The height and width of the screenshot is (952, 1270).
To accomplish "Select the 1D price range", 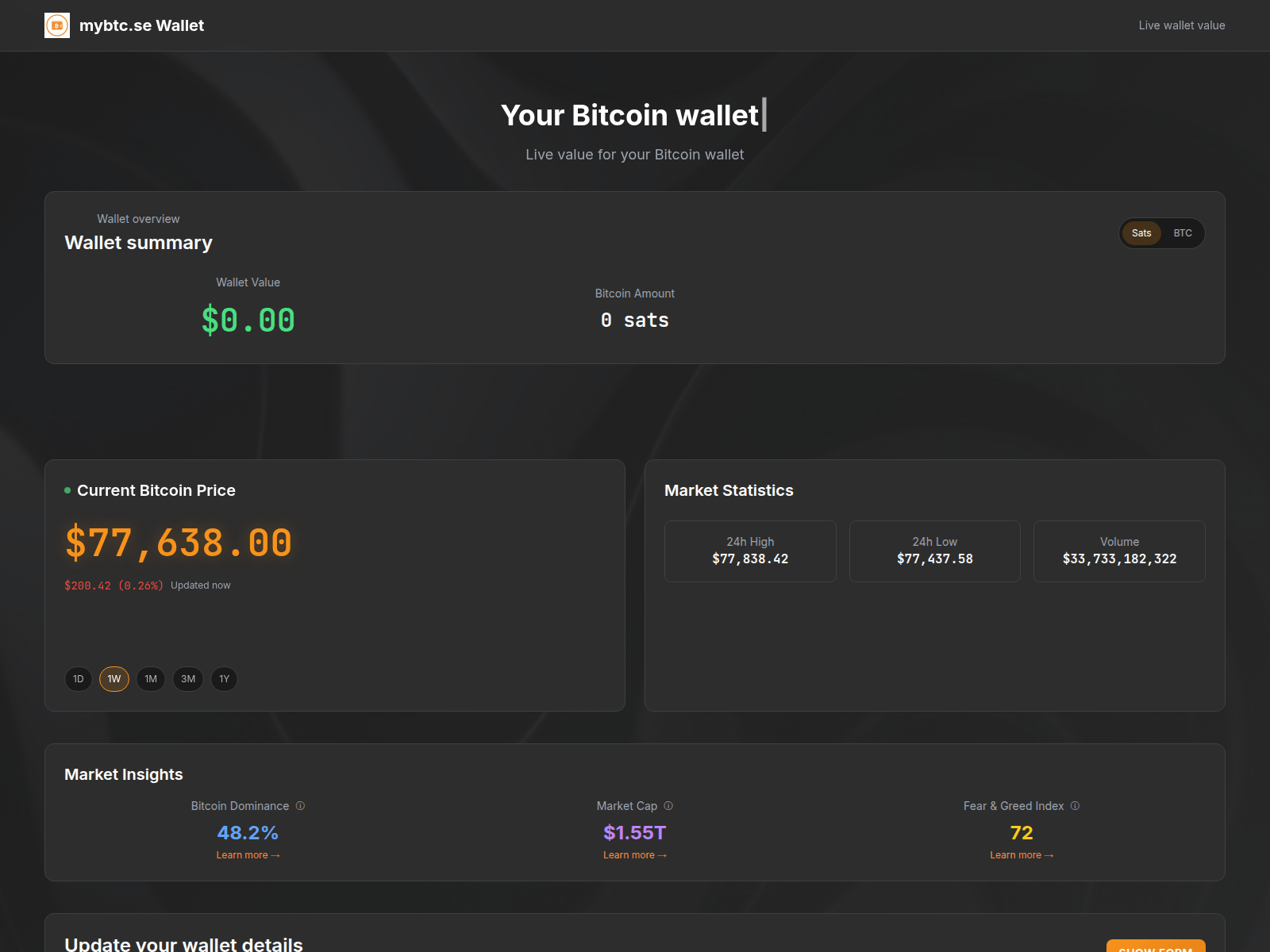I will 79,679.
